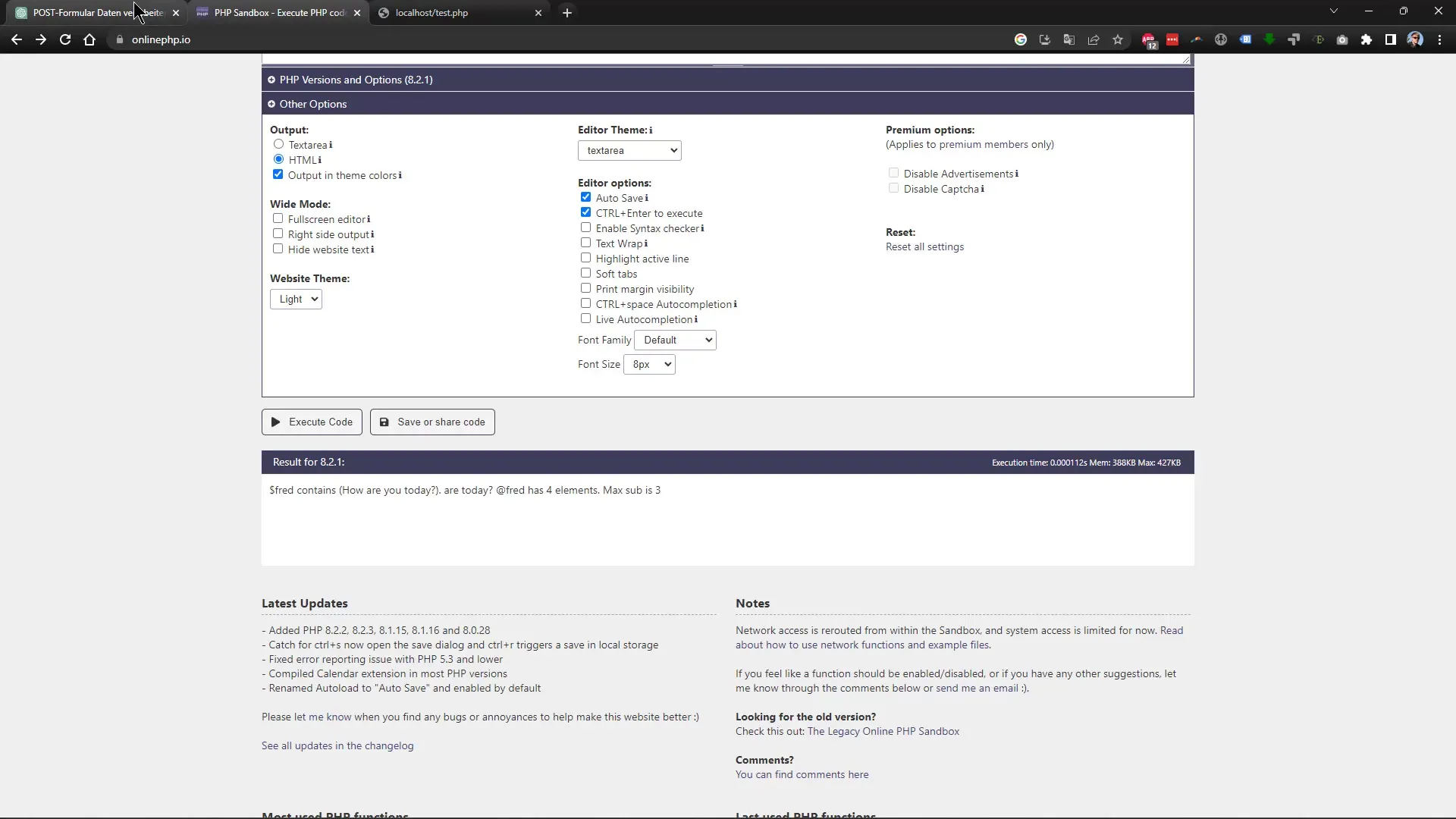
Task: Select the 8px Font Size dropdown
Action: (x=650, y=363)
